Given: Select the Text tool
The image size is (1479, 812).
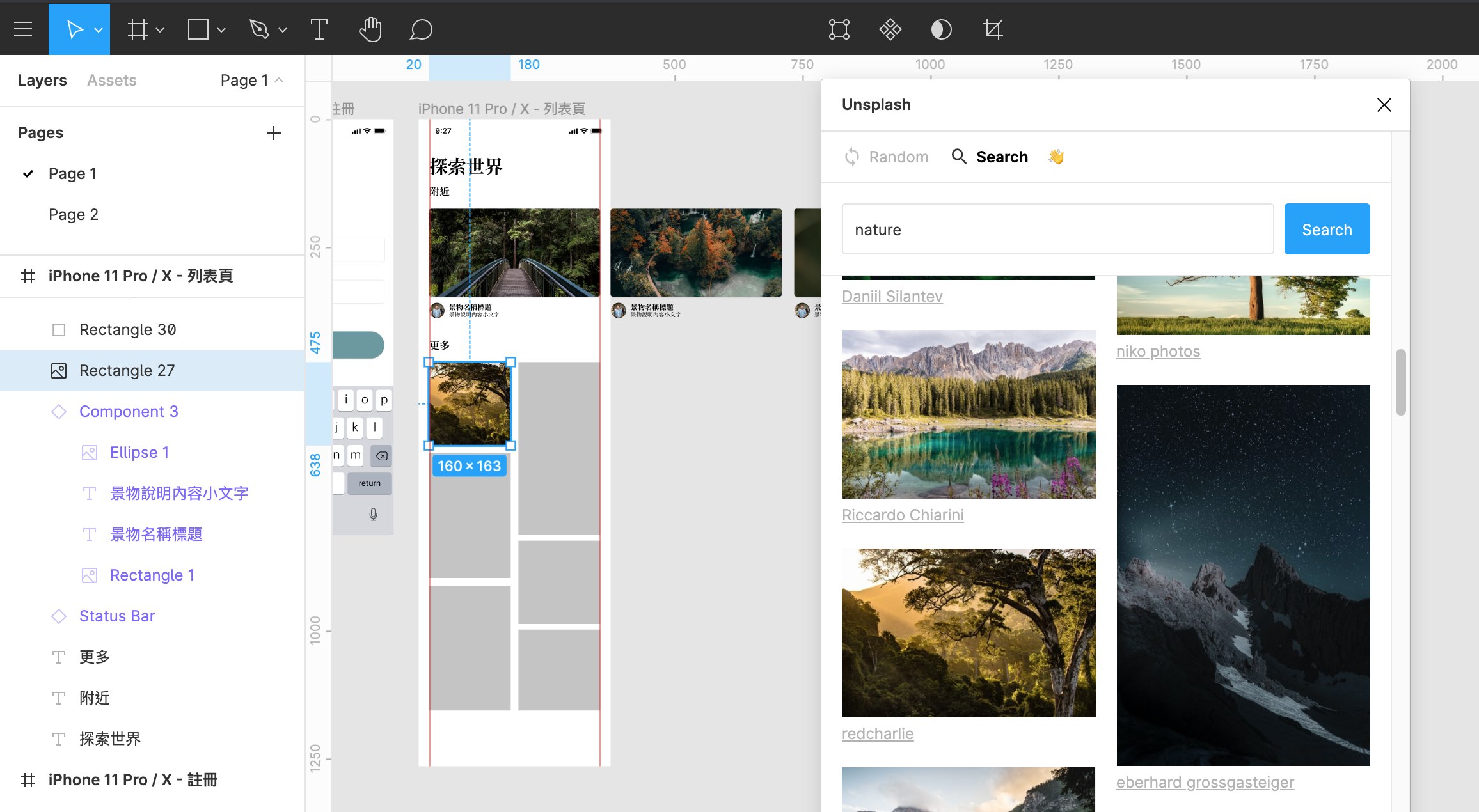Looking at the screenshot, I should pyautogui.click(x=319, y=29).
